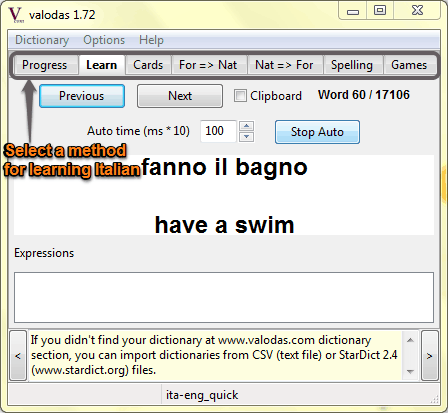Close the valodas window
The width and height of the screenshot is (448, 413).
pyautogui.click(x=417, y=11)
